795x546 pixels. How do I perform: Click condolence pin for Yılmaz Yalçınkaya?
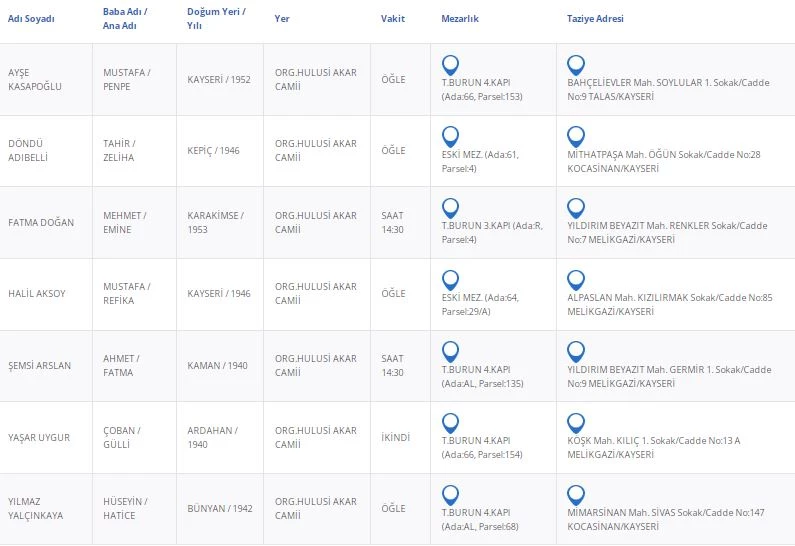pos(575,494)
